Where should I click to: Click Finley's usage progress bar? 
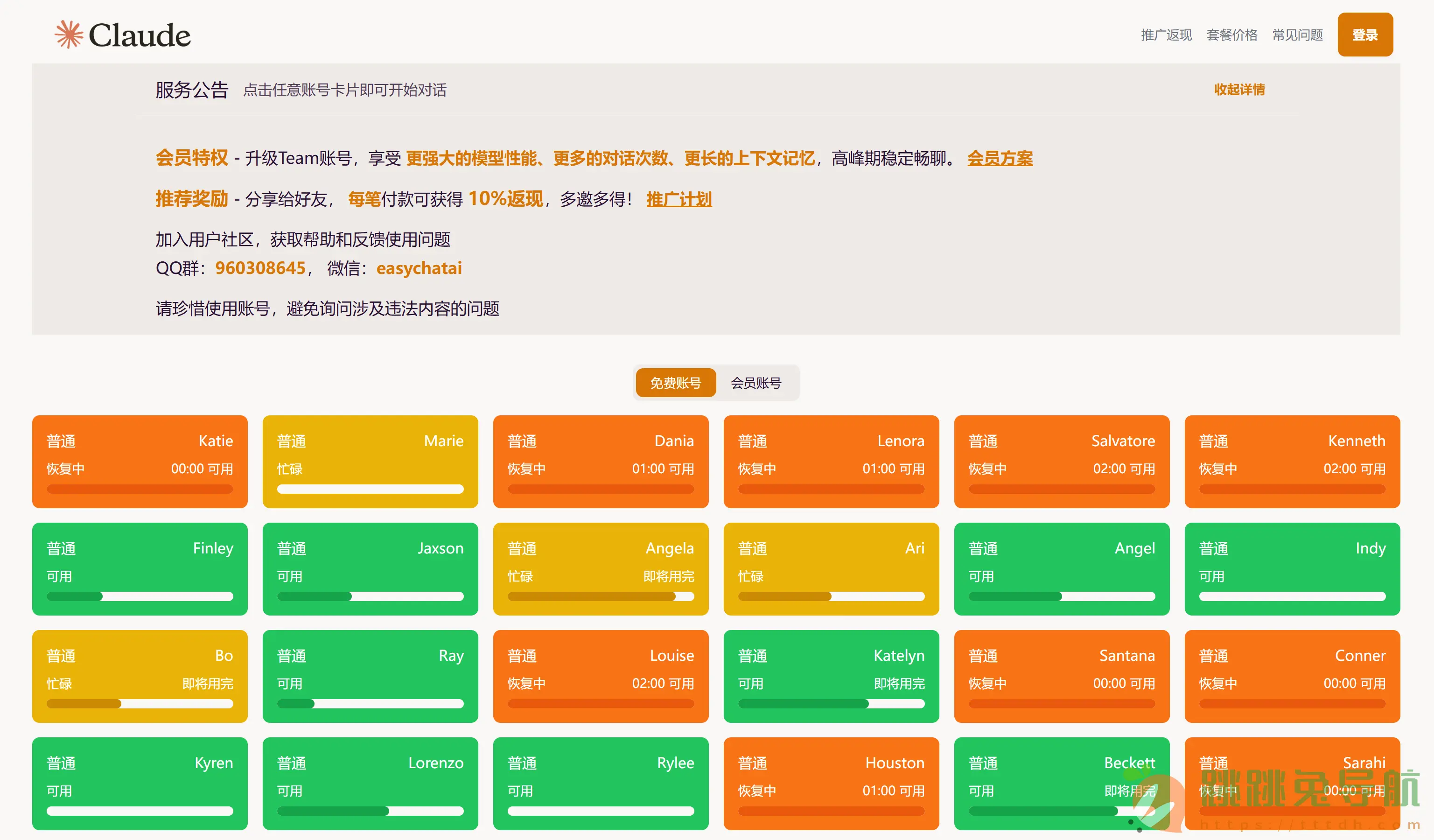[x=140, y=597]
